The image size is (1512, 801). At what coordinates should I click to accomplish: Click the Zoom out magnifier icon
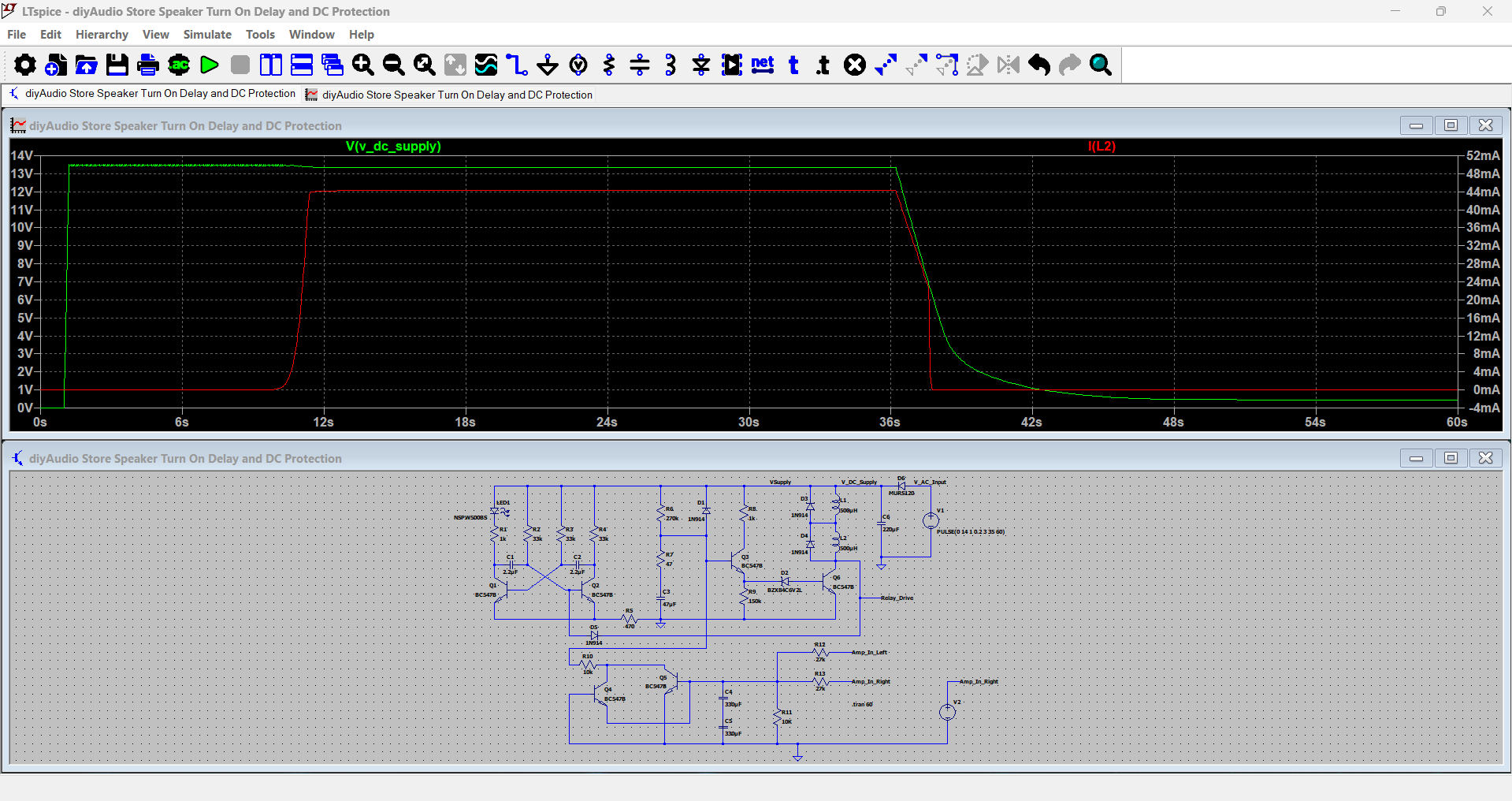click(x=394, y=65)
